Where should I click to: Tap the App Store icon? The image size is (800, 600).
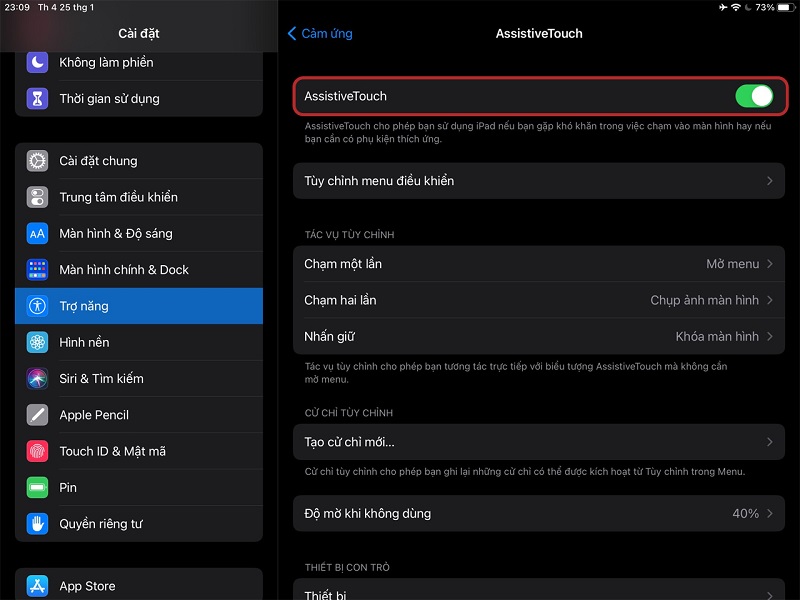coord(37,586)
